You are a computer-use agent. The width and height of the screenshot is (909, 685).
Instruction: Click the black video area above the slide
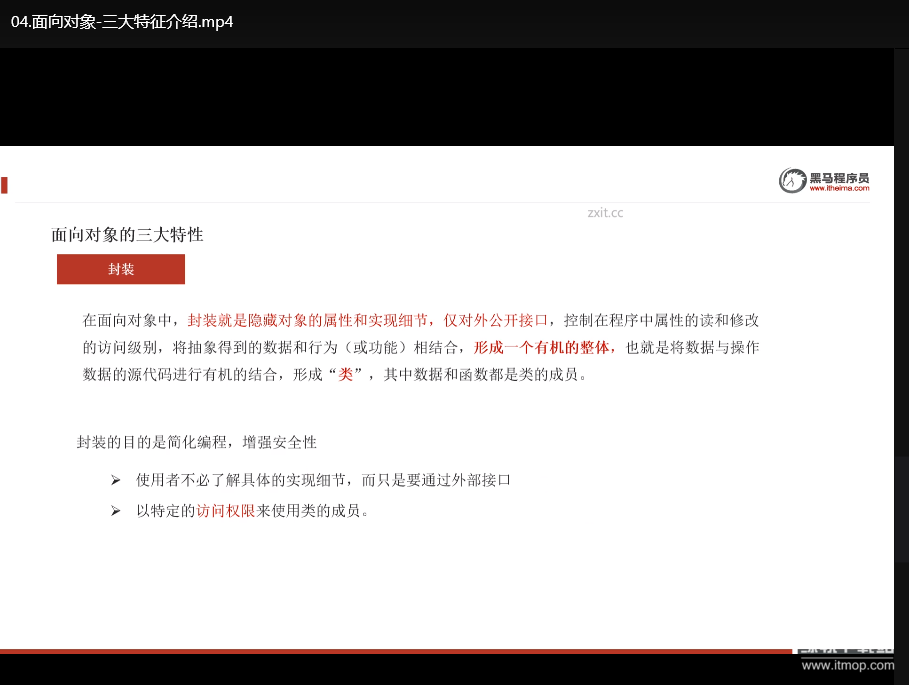click(x=446, y=97)
